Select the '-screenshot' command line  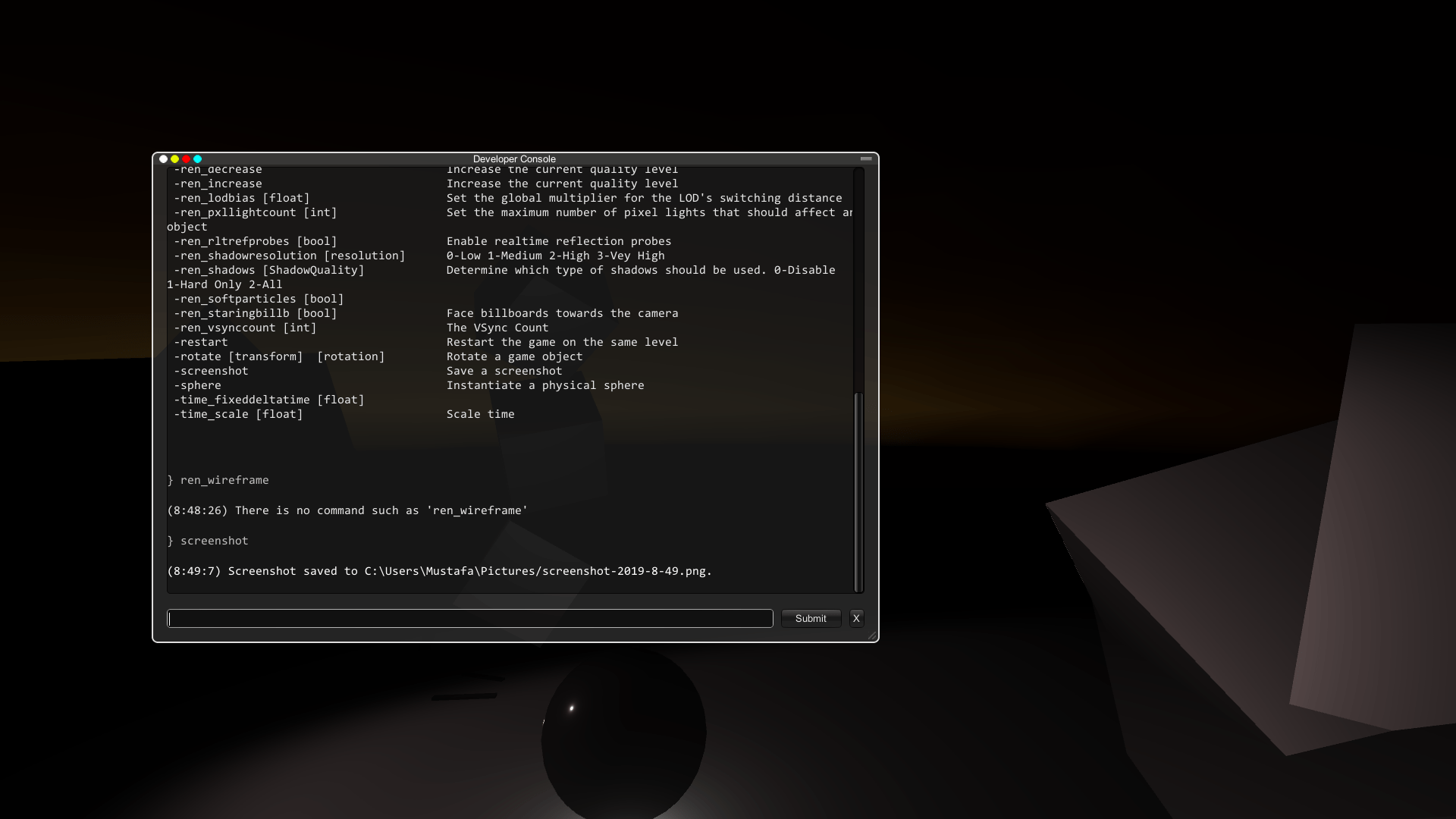[212, 371]
